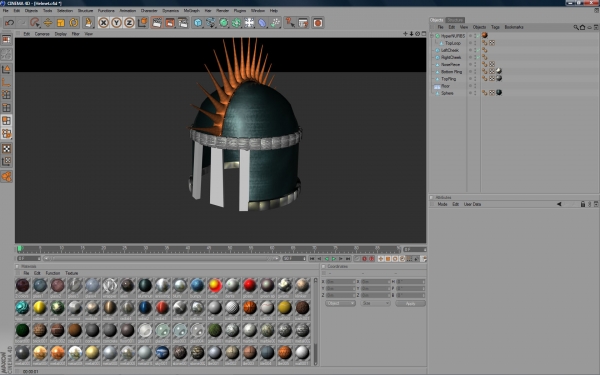This screenshot has height=375, width=600.
Task: Switch to the Structure tab
Action: tap(455, 20)
